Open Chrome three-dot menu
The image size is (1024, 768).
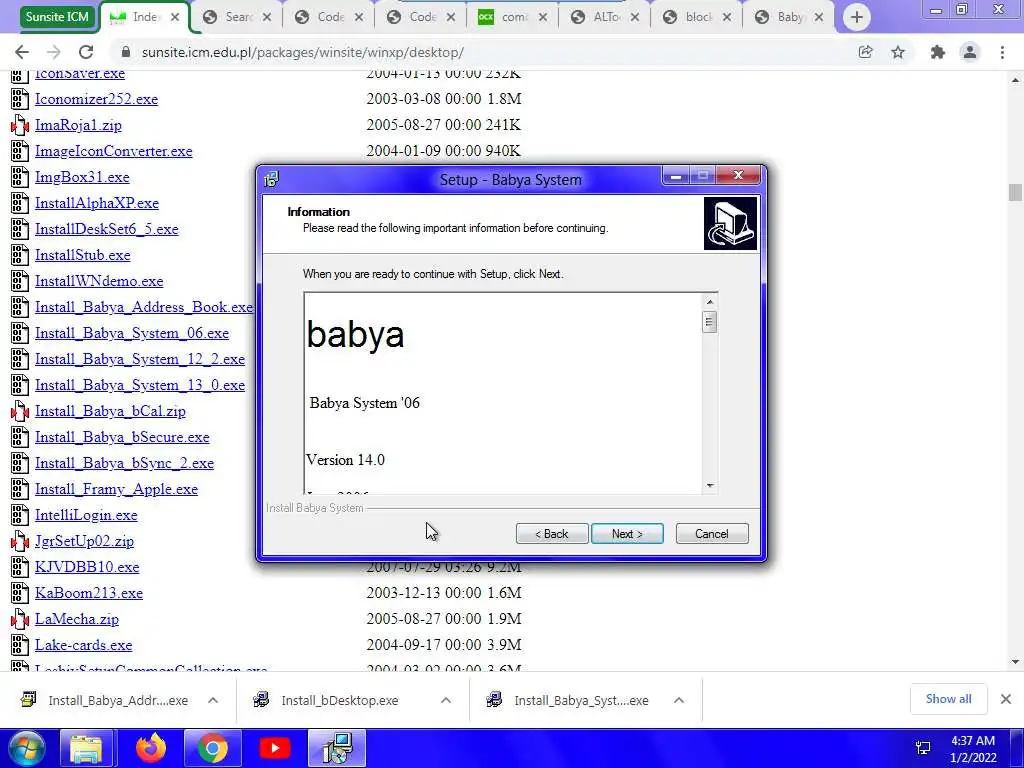[x=1002, y=52]
